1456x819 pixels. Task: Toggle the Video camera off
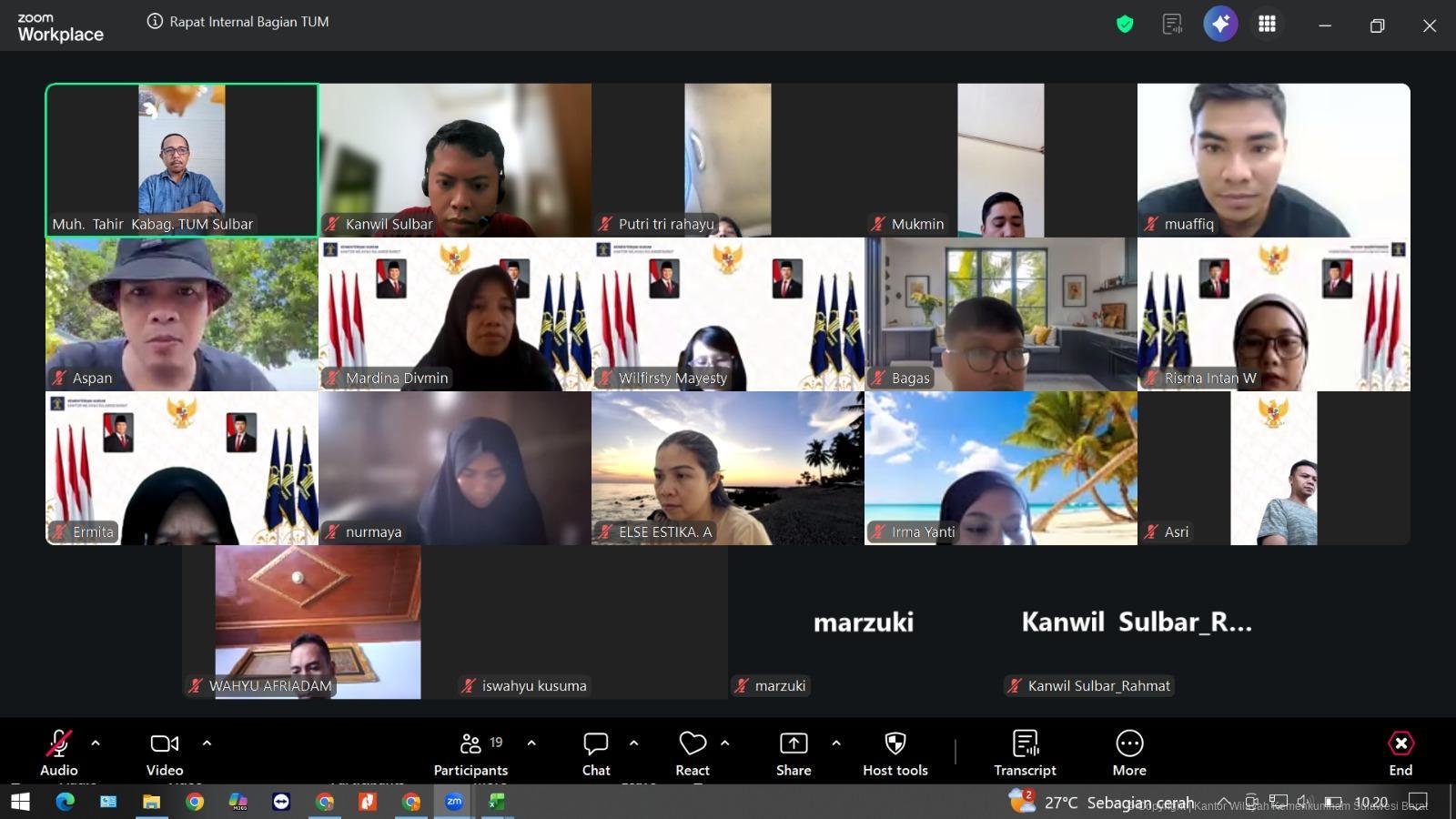(165, 753)
